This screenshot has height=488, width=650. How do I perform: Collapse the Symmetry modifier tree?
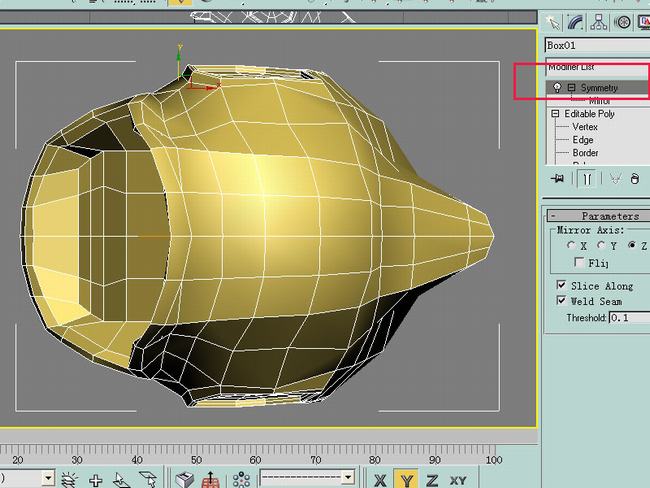572,87
